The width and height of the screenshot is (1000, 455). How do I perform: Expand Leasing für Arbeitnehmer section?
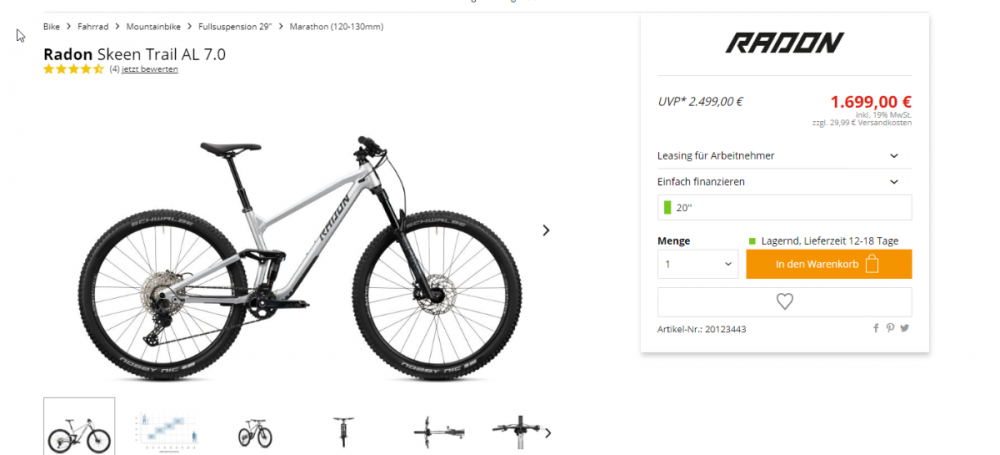pos(784,156)
